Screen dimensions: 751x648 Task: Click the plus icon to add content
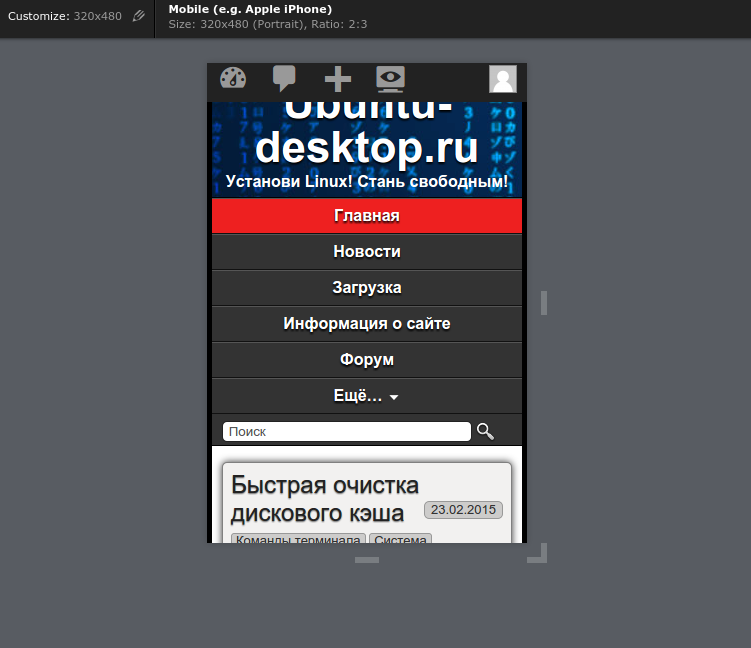coord(338,79)
